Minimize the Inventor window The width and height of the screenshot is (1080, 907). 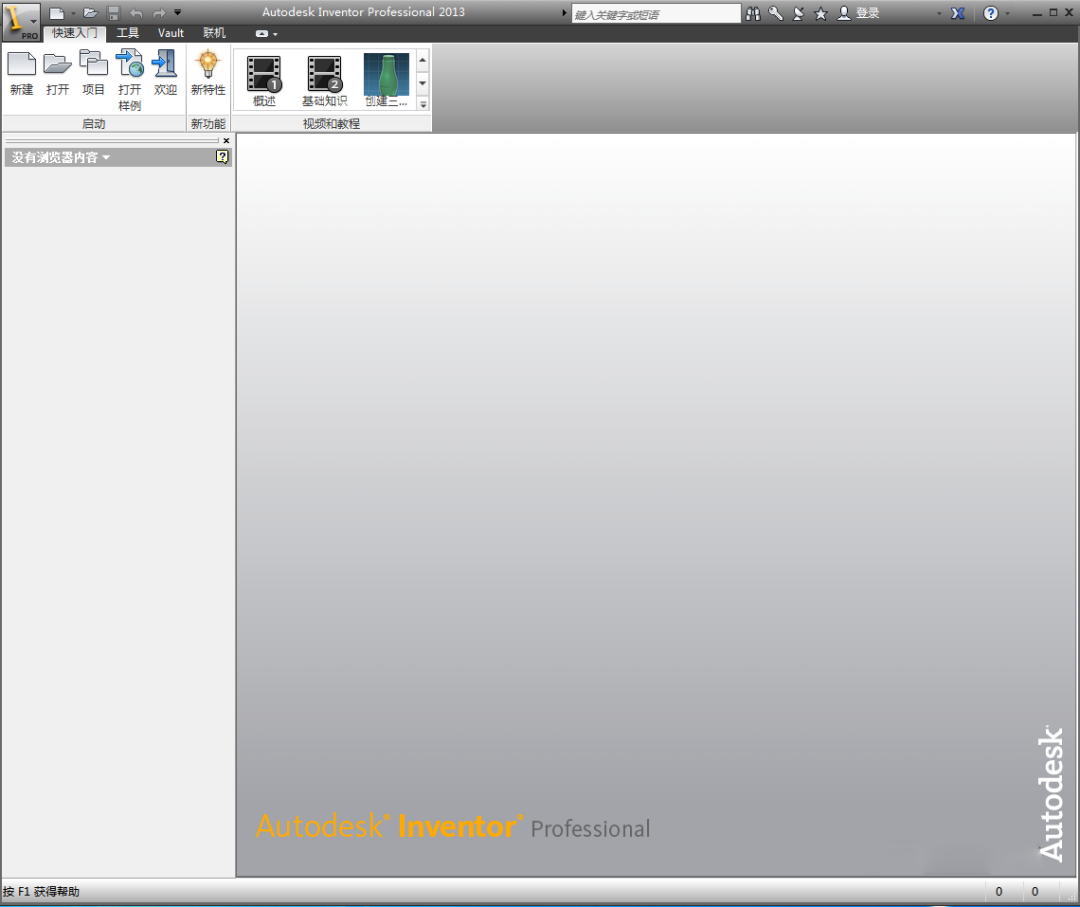(x=1037, y=13)
